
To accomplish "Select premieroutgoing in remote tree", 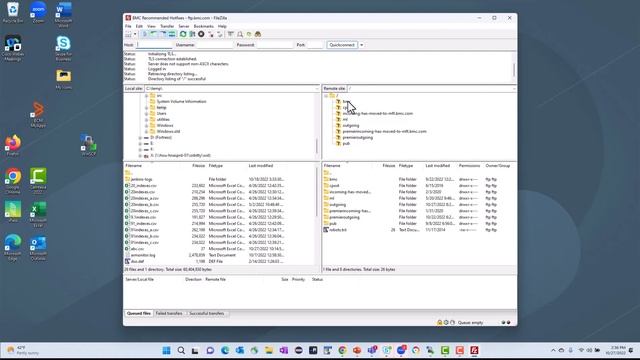I will pos(358,138).
